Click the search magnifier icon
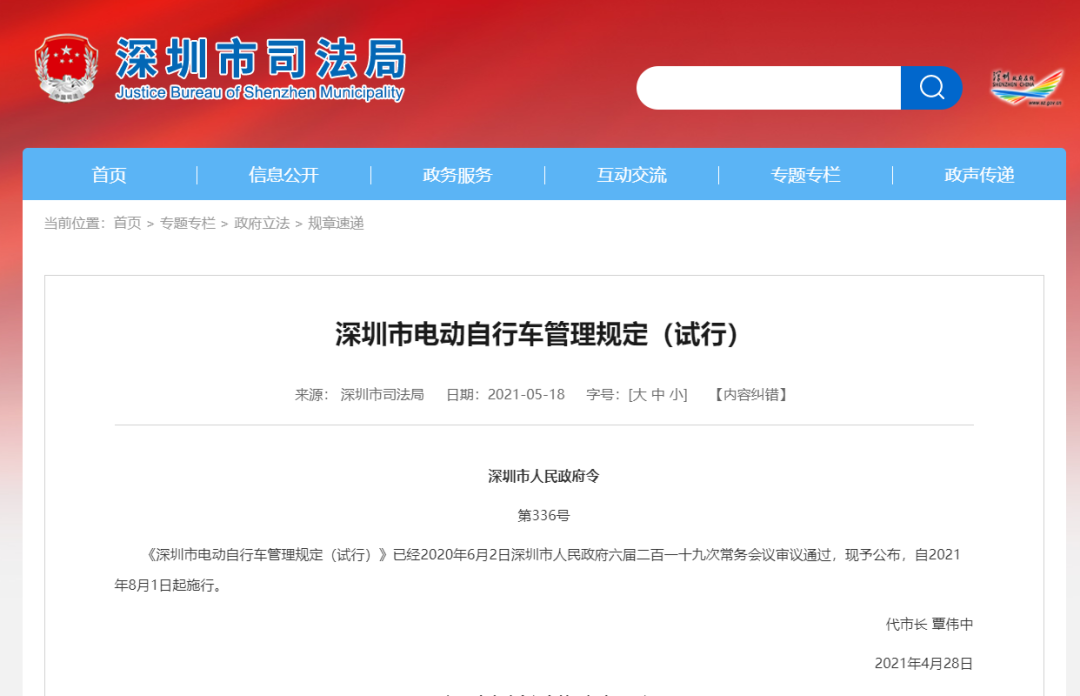This screenshot has height=696, width=1080. (x=931, y=88)
